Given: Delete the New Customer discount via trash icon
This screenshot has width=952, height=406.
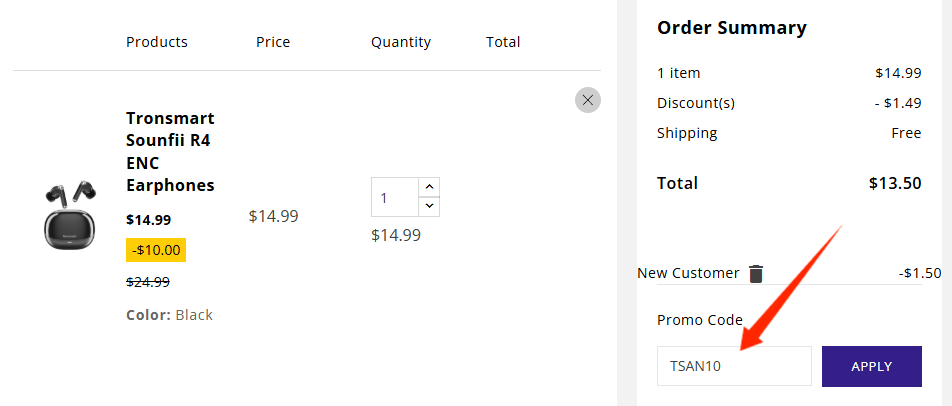Looking at the screenshot, I should pos(756,274).
